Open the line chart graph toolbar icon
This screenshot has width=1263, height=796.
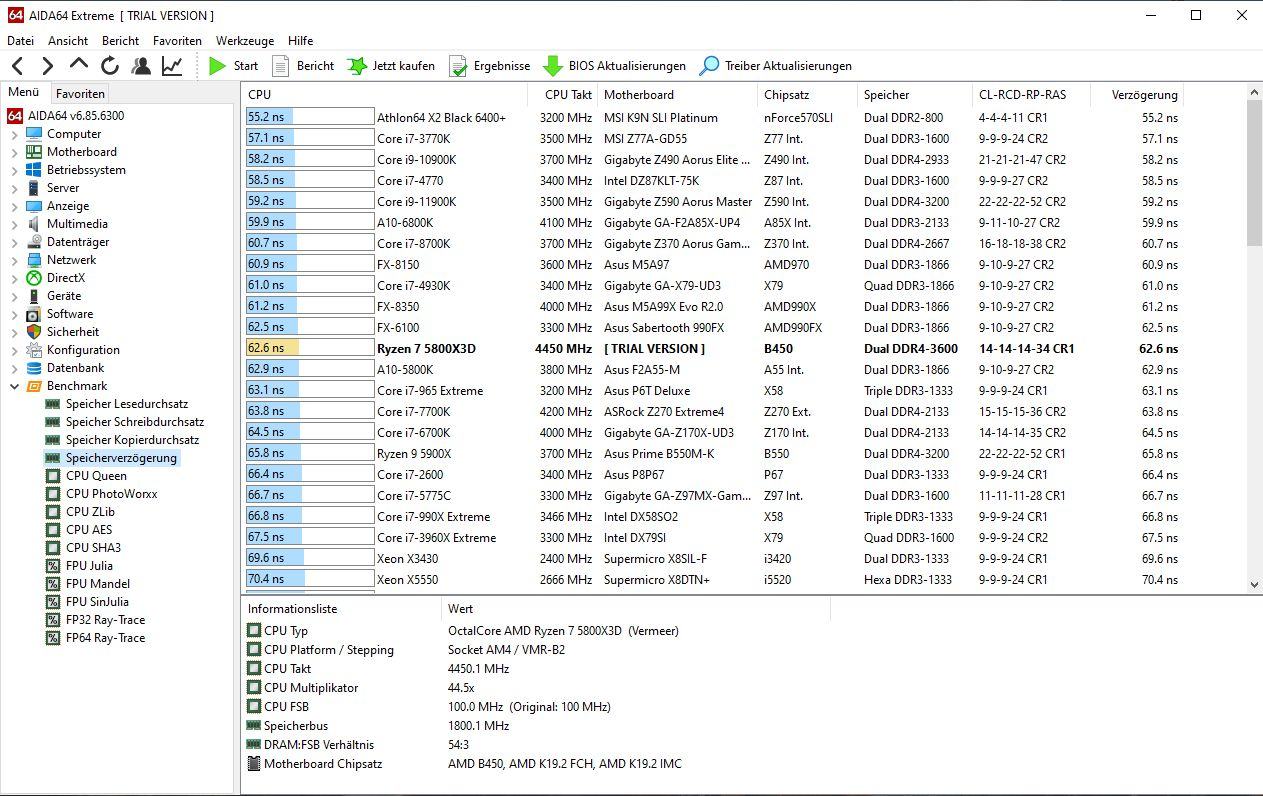pos(172,66)
